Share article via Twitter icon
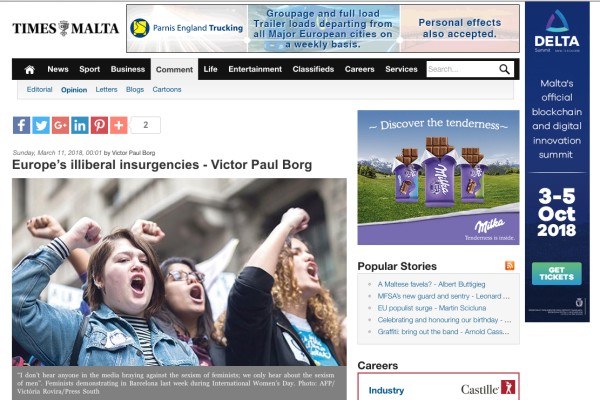The height and width of the screenshot is (400, 600). pos(41,125)
